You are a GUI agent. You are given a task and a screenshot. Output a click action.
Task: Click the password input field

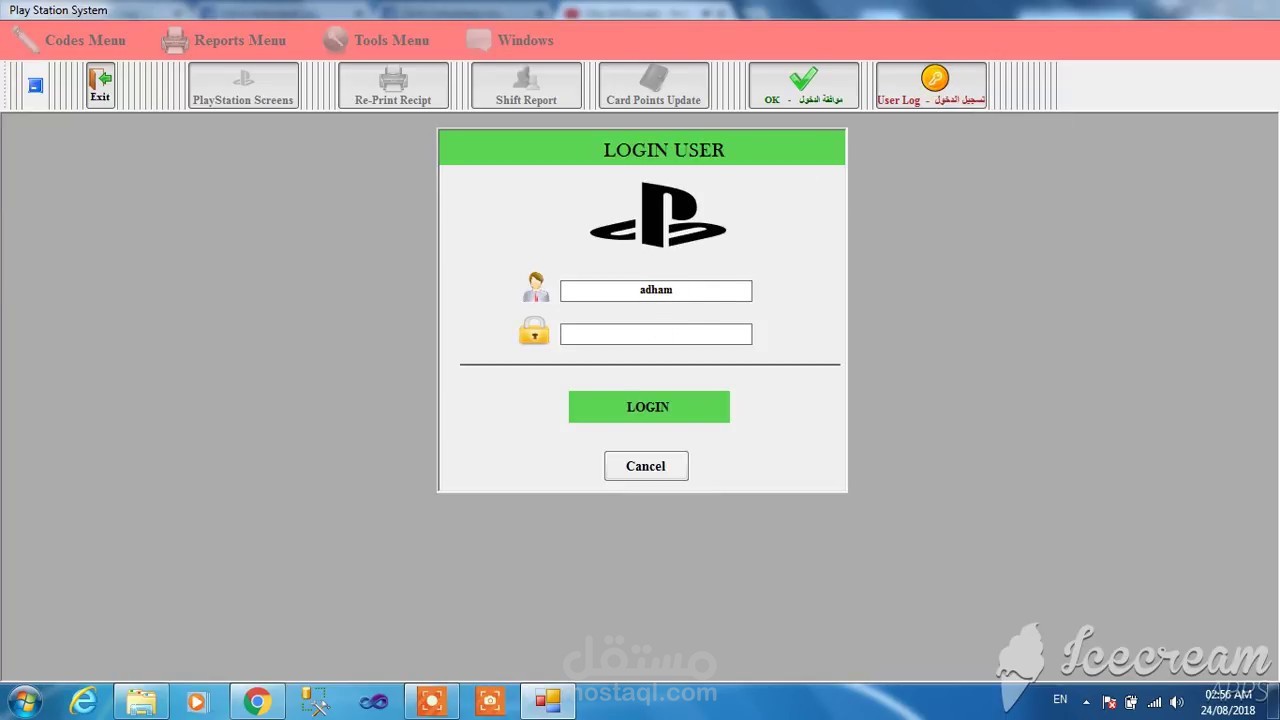click(x=656, y=333)
